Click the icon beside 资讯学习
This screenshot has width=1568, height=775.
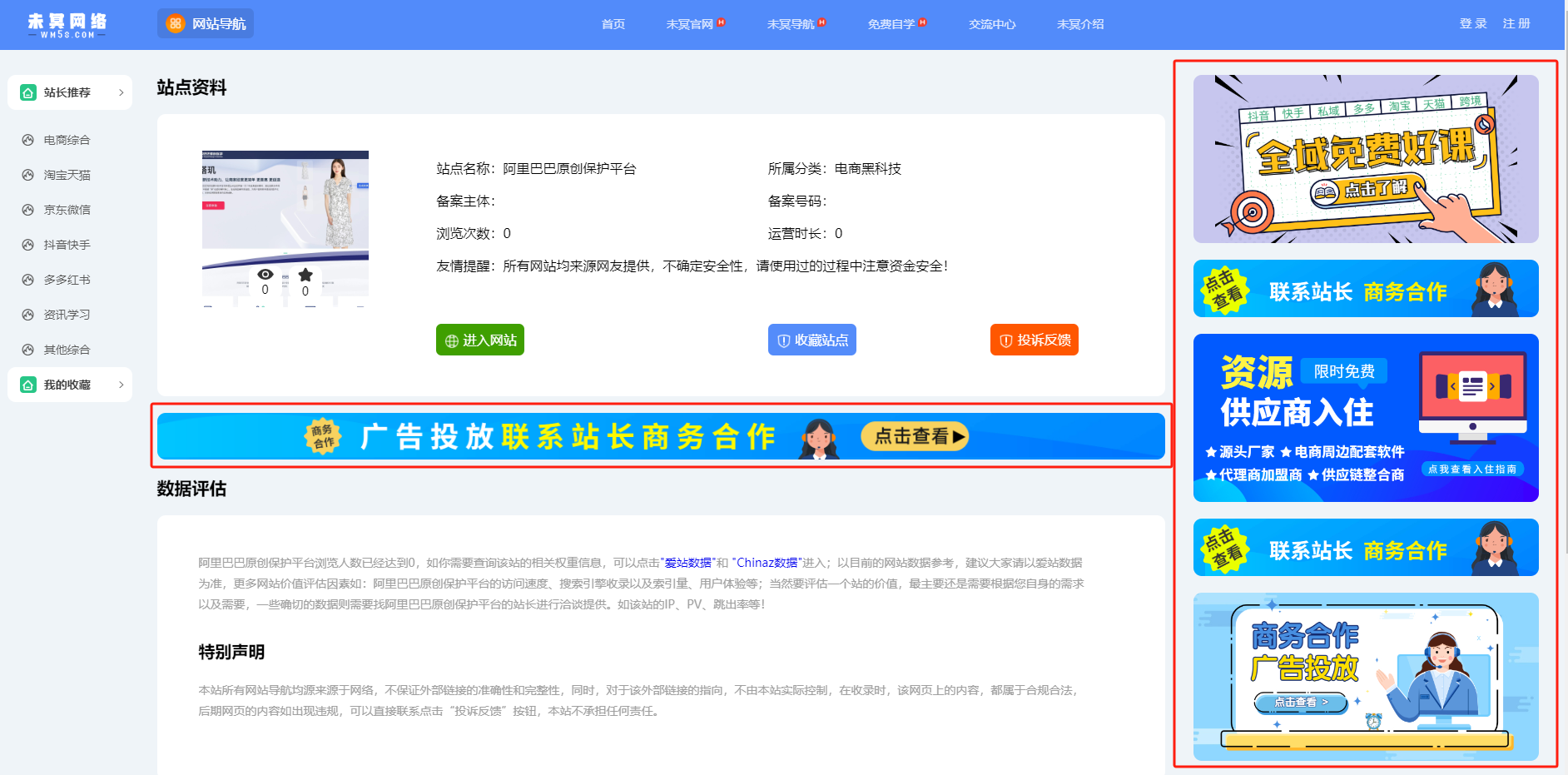(28, 315)
